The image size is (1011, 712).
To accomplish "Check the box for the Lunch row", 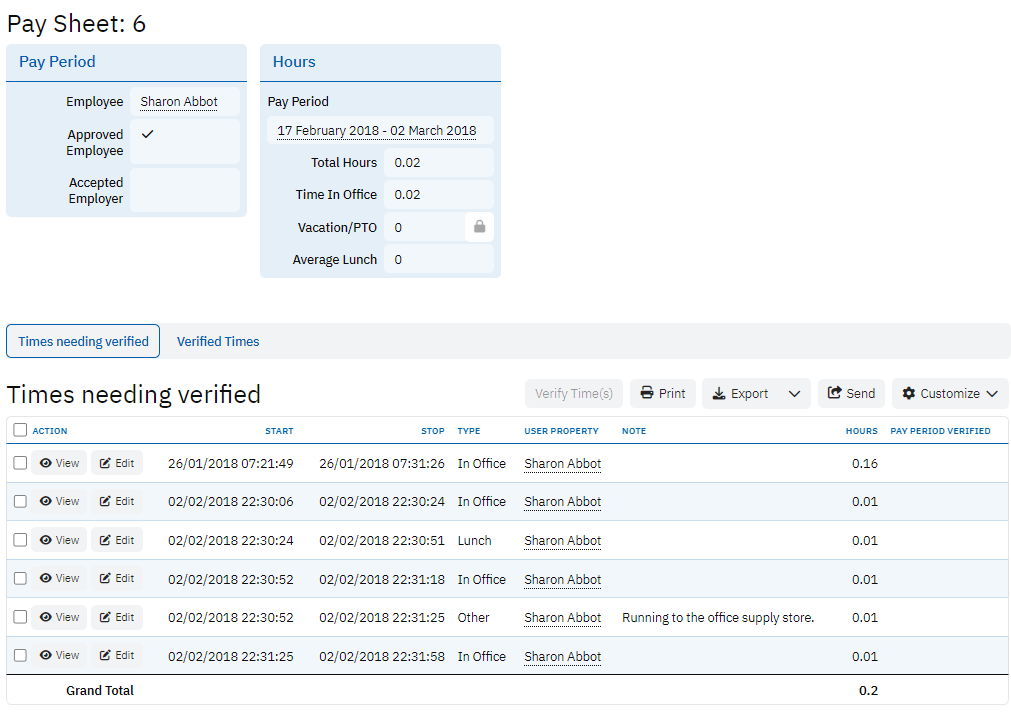I will tap(20, 540).
